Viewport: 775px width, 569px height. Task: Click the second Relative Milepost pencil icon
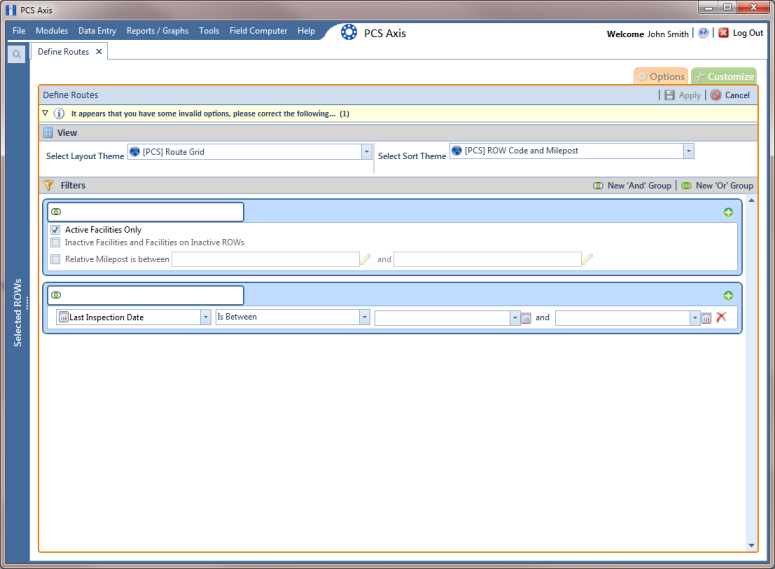point(587,259)
